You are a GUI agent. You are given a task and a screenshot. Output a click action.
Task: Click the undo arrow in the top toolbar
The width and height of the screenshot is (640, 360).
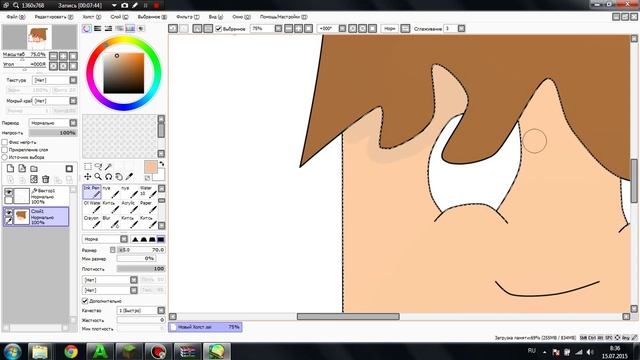(173, 28)
